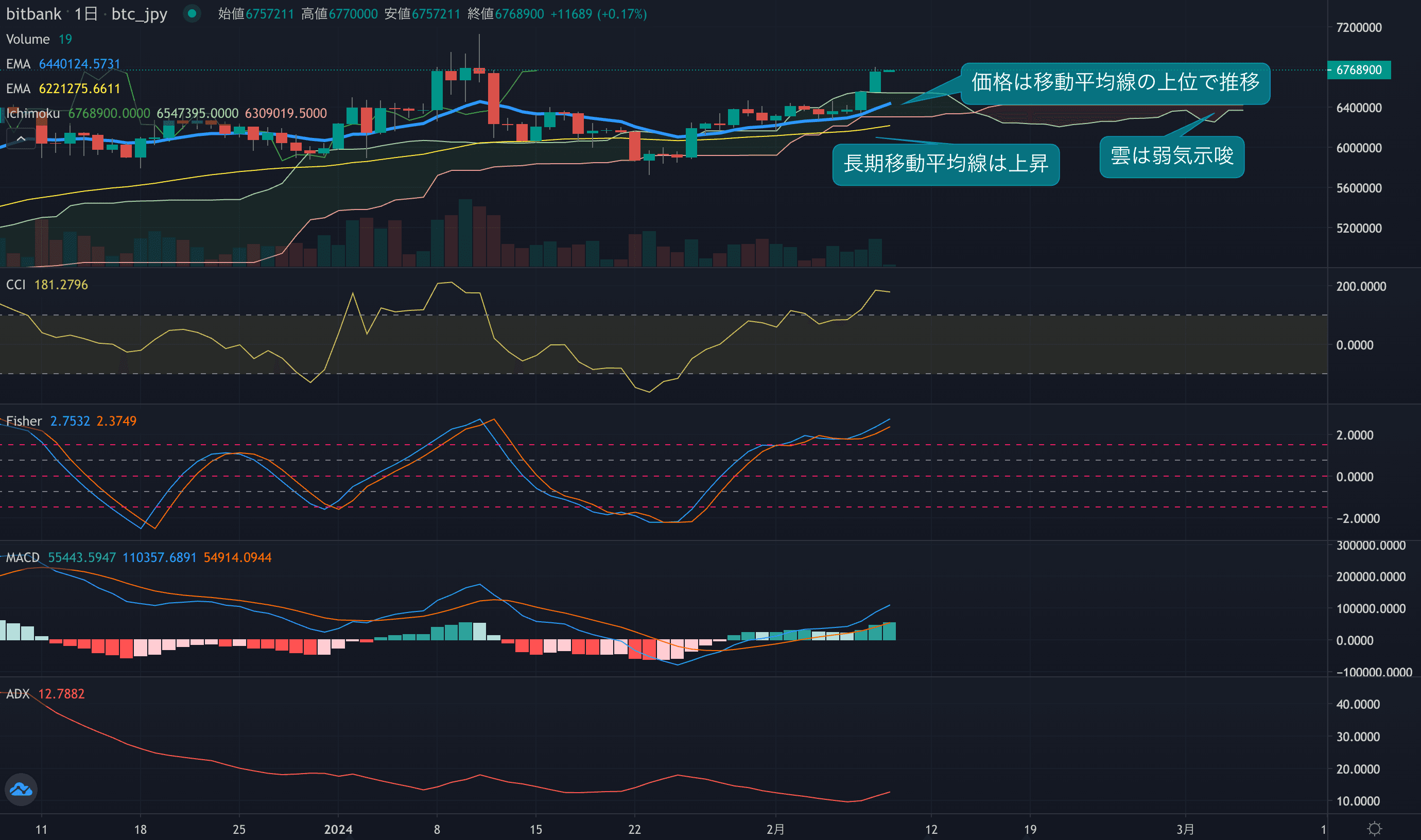Click the CCI indicator label

pyautogui.click(x=16, y=285)
